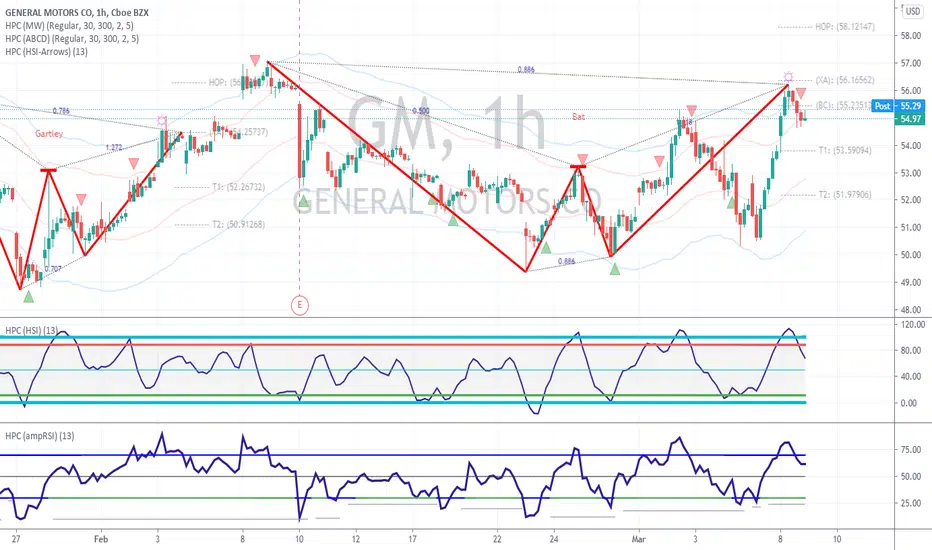Click the 58.00 value on the price axis

pos(911,36)
